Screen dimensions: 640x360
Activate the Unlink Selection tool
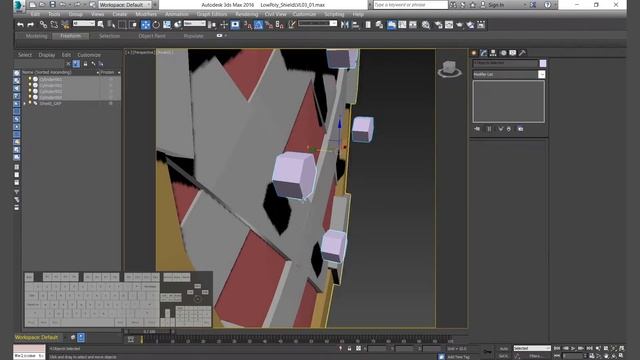point(54,25)
